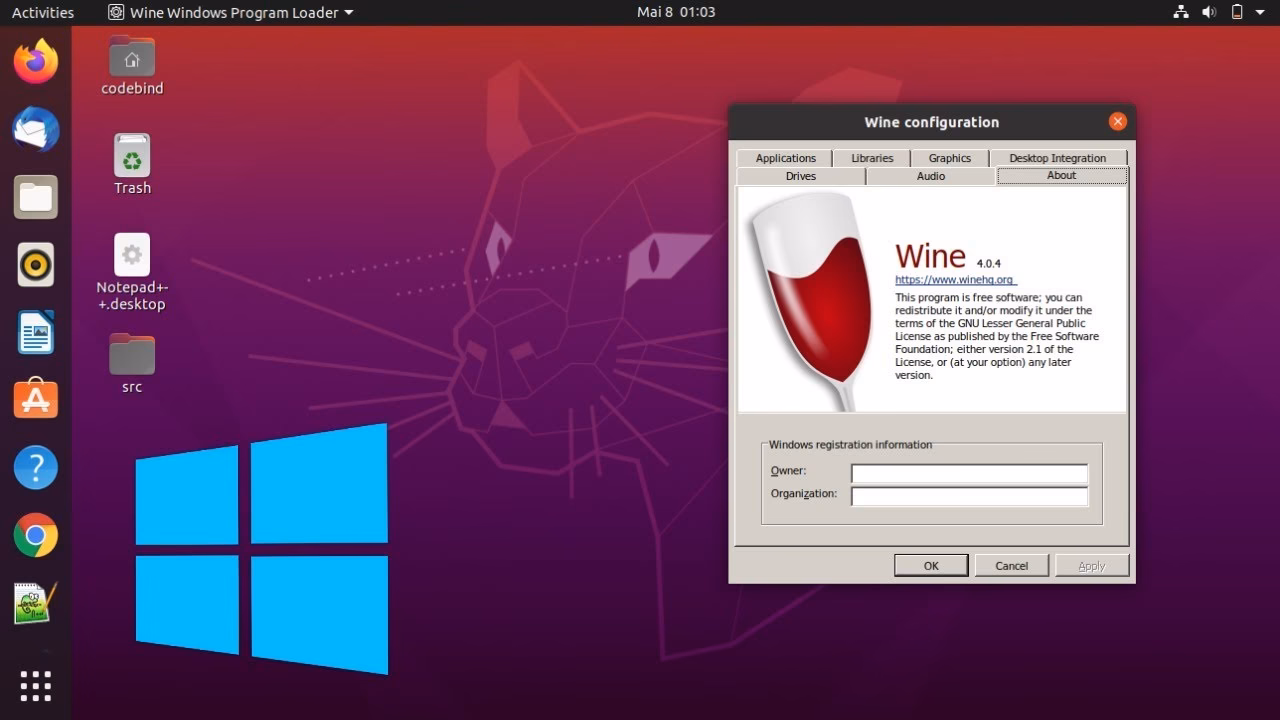Open the Notepad++ icon in dock
1280x720 pixels.
point(36,602)
